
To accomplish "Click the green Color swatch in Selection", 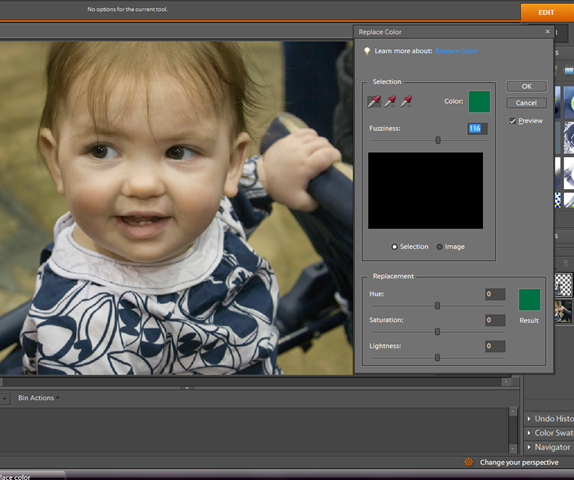I will (x=479, y=101).
